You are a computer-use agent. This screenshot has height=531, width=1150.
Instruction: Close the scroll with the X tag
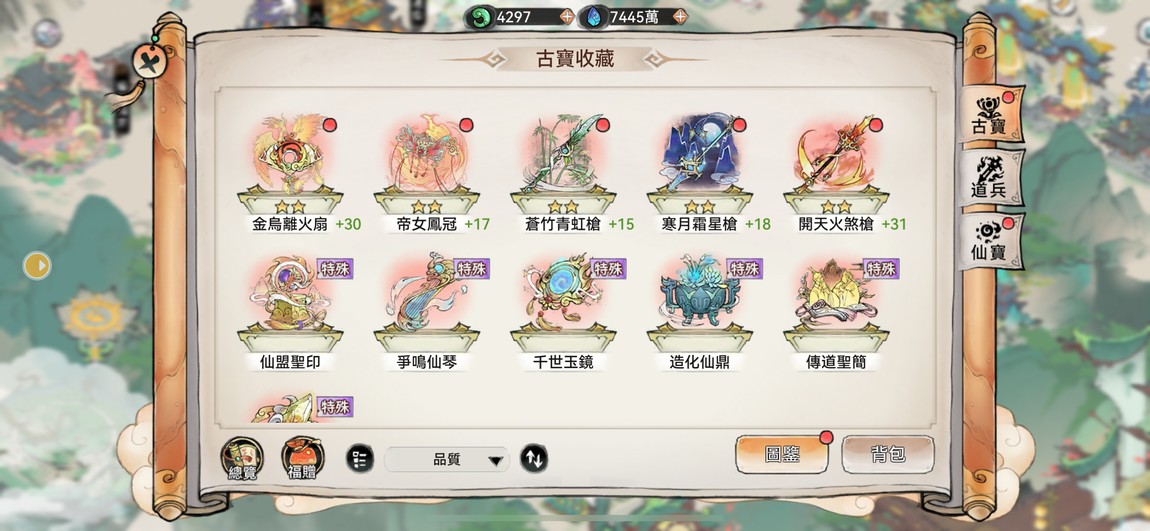pyautogui.click(x=150, y=62)
